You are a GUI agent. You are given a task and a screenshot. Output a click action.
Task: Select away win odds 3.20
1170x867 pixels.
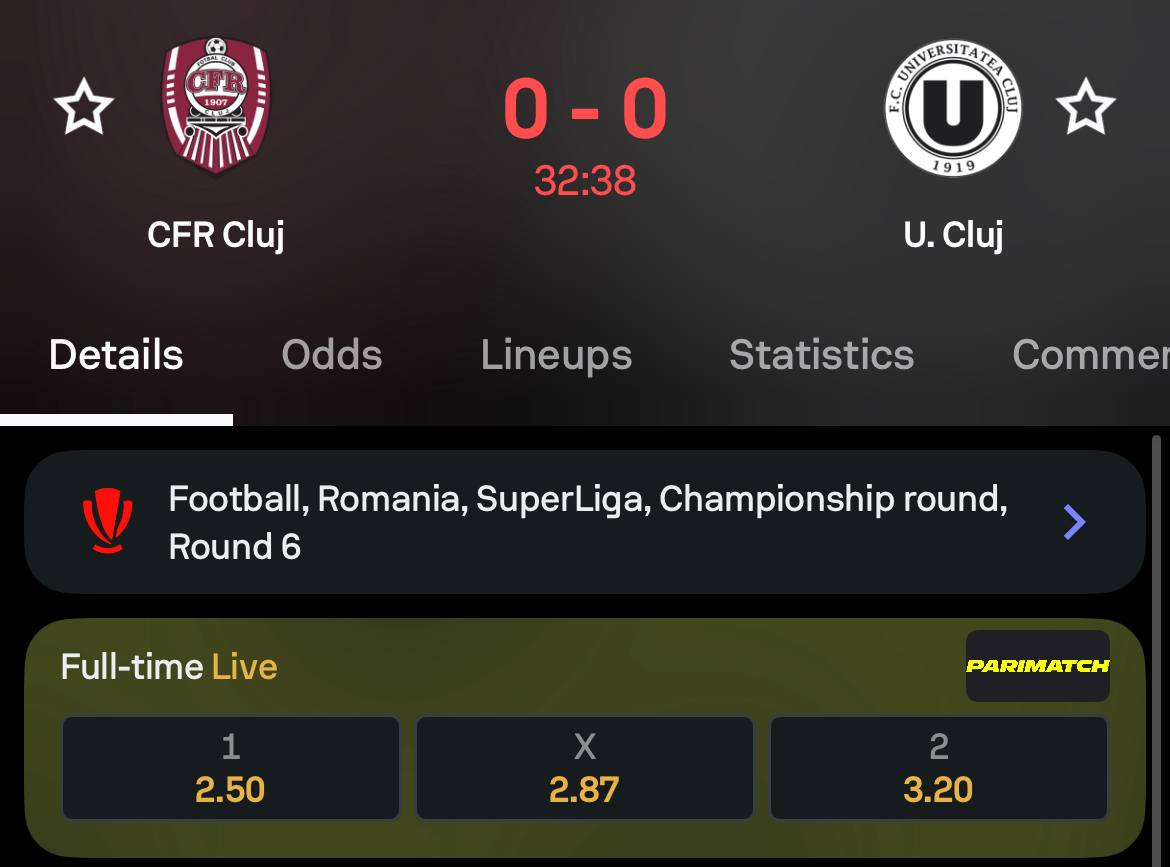[x=938, y=768]
